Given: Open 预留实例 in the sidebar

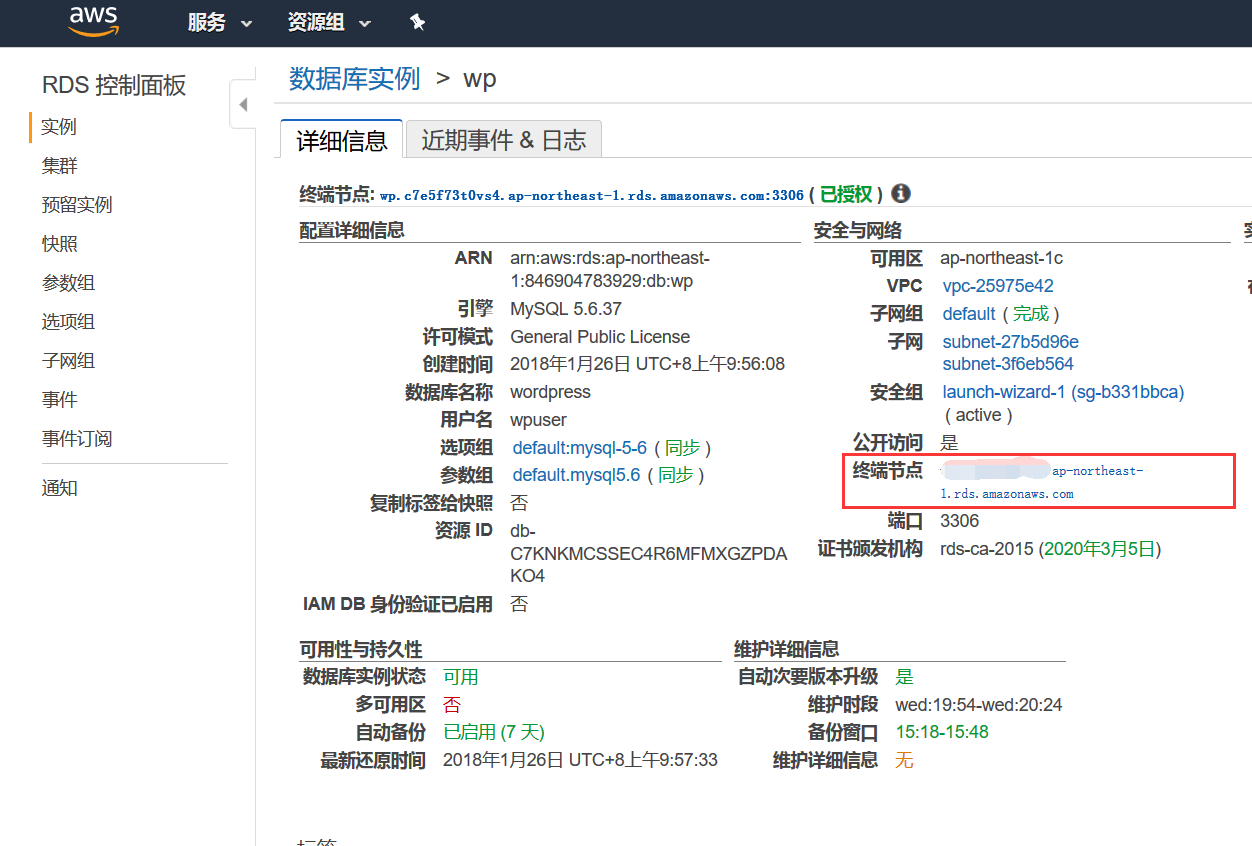Looking at the screenshot, I should tap(77, 205).
